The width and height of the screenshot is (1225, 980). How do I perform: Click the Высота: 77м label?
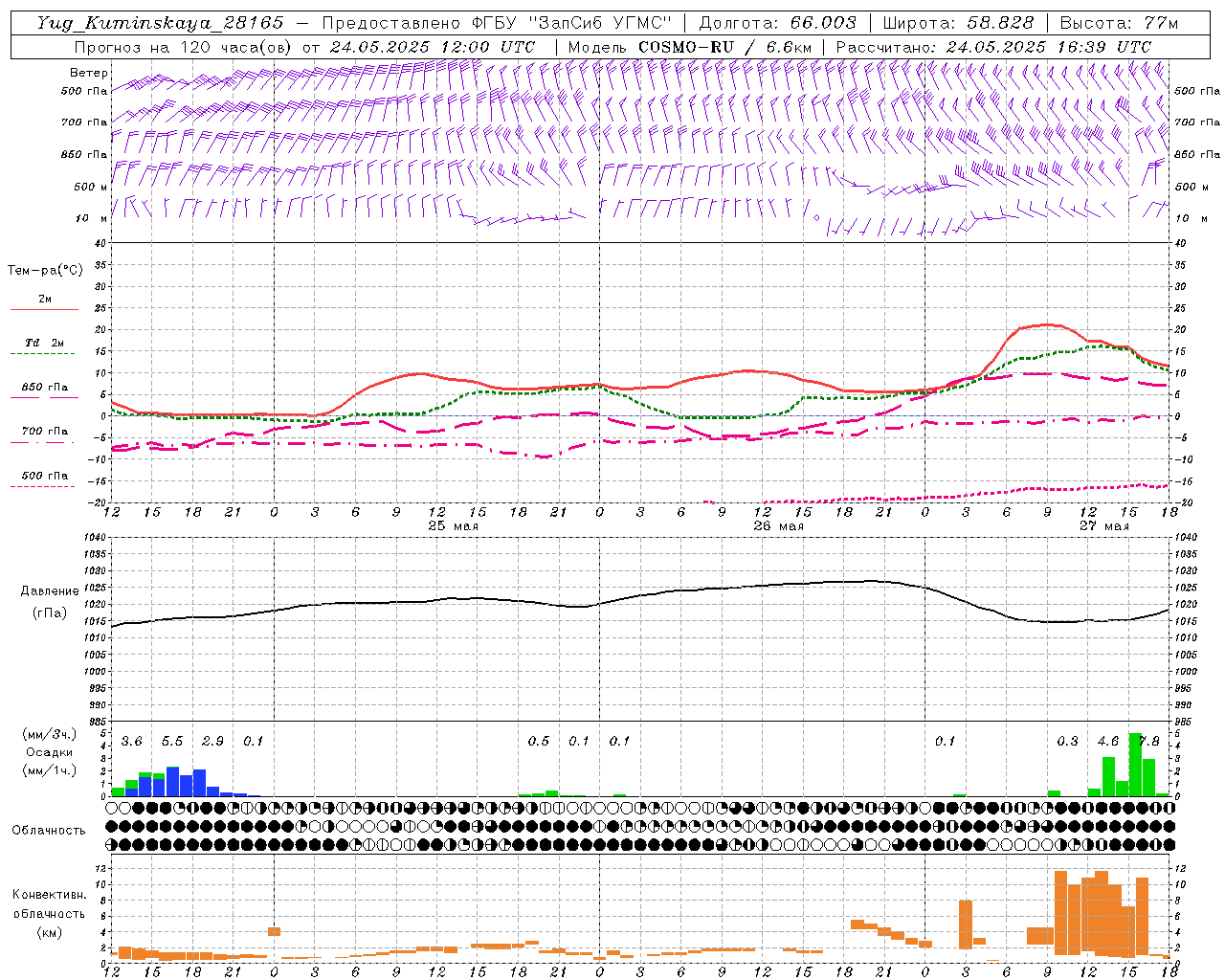click(x=1119, y=23)
